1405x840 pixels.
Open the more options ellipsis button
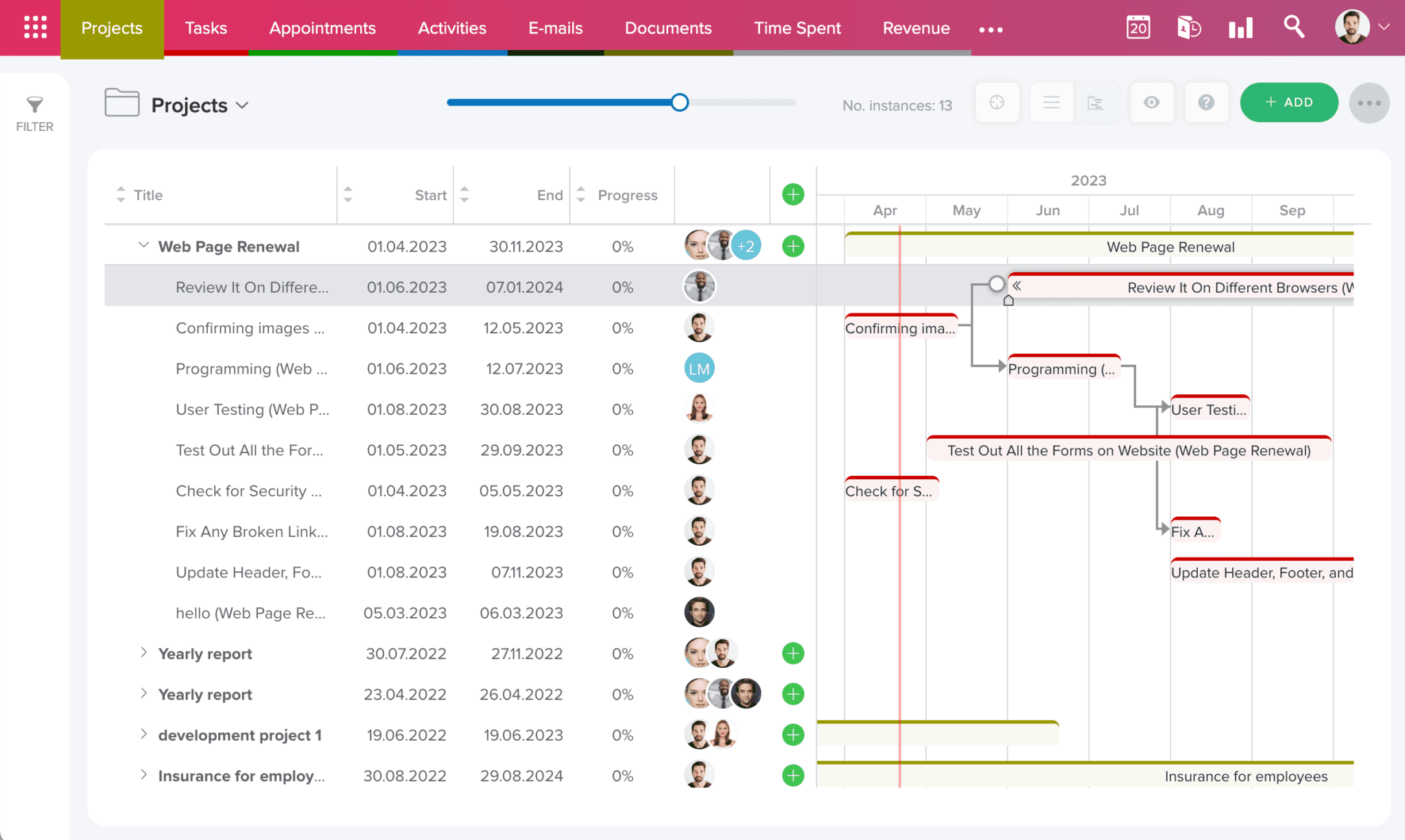[x=1369, y=102]
